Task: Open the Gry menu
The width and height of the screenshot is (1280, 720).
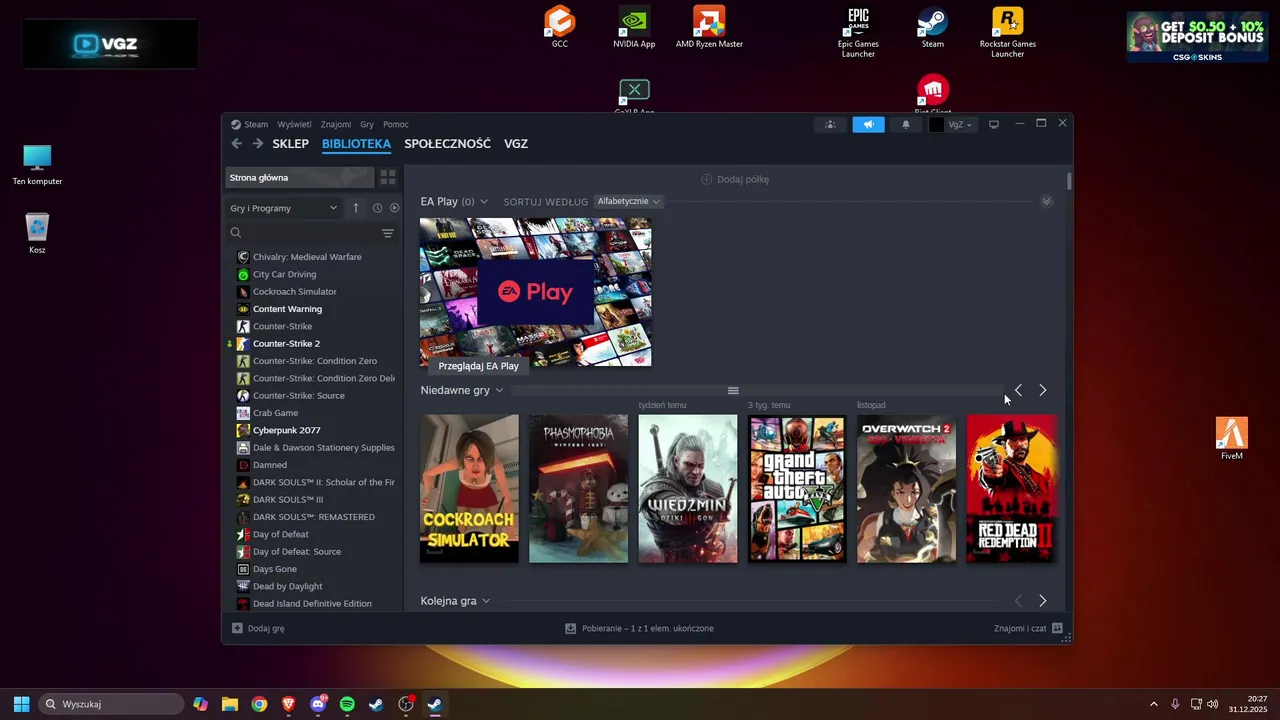Action: click(x=367, y=125)
